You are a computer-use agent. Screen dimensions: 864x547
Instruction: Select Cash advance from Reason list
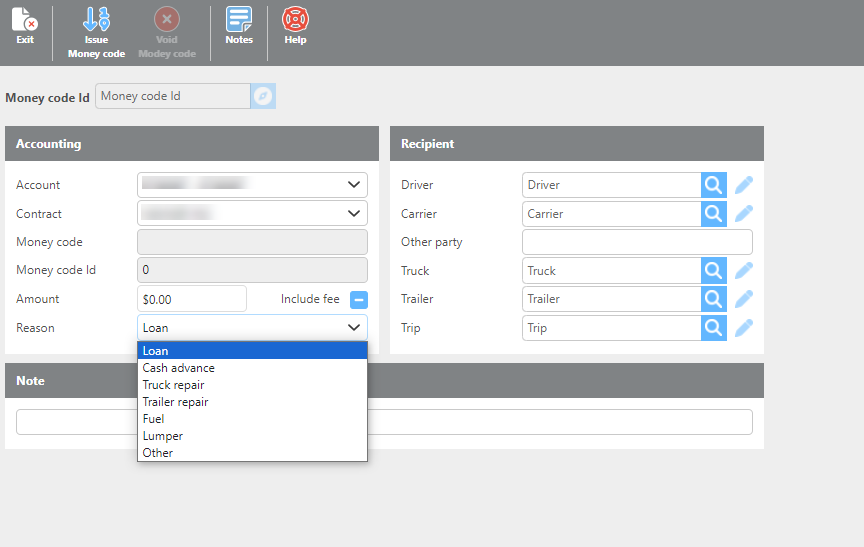click(179, 368)
